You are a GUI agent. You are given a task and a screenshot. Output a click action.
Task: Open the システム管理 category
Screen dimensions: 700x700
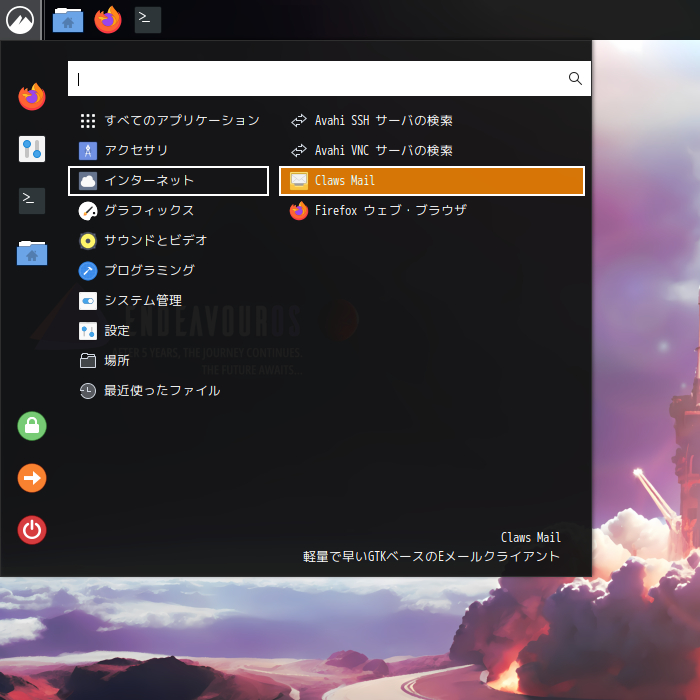coord(169,301)
